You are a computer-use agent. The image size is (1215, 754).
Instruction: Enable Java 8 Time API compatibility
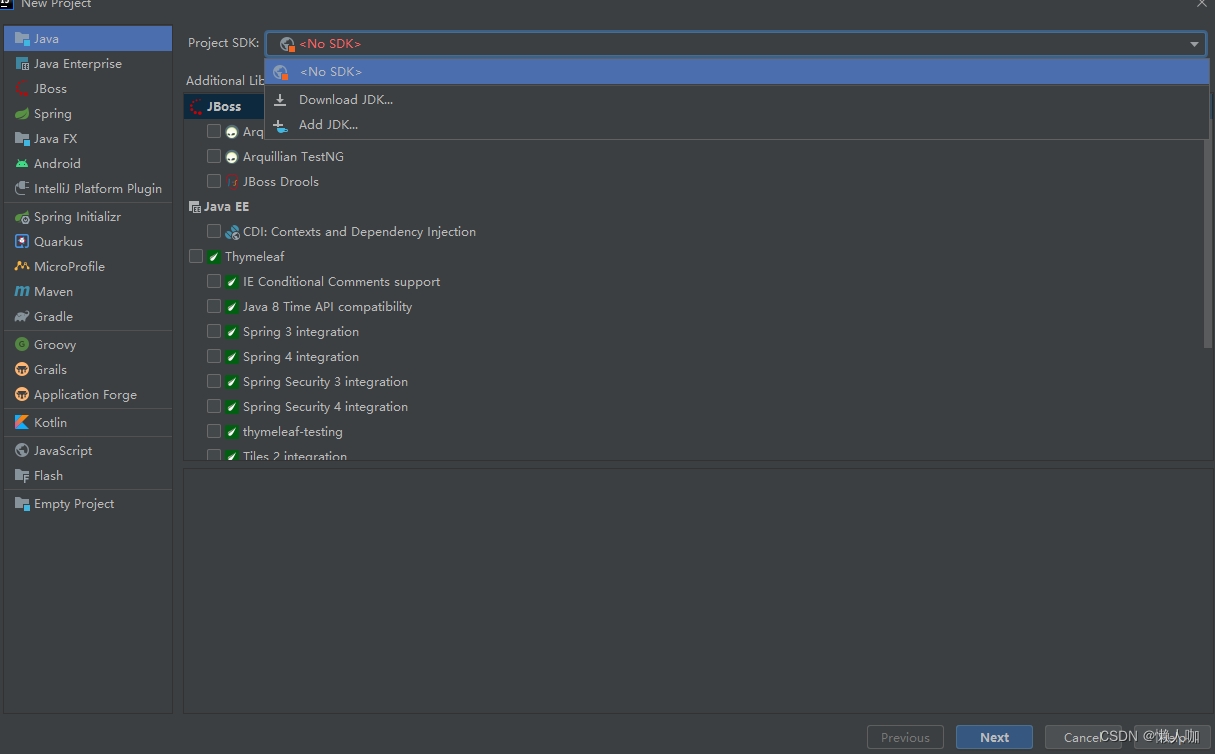tap(214, 307)
